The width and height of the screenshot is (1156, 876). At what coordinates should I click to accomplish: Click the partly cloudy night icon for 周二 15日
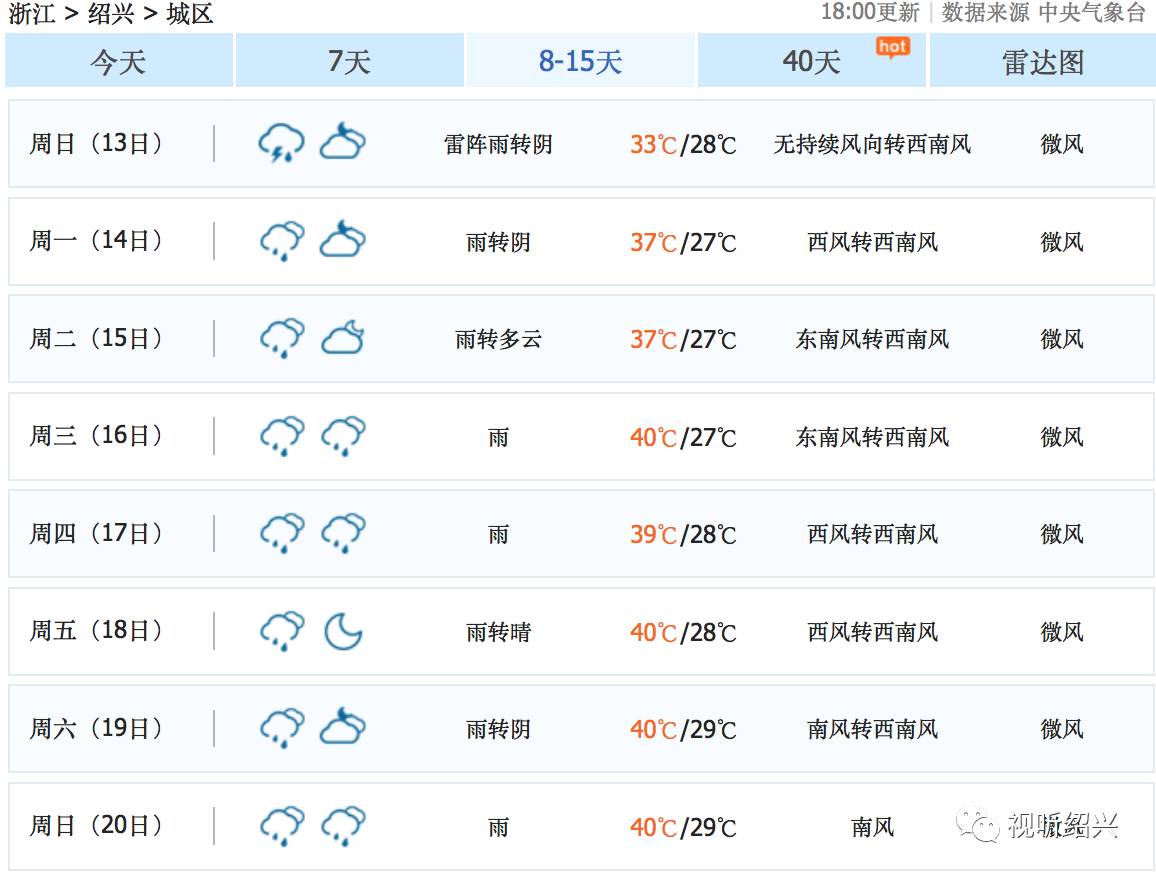[343, 338]
